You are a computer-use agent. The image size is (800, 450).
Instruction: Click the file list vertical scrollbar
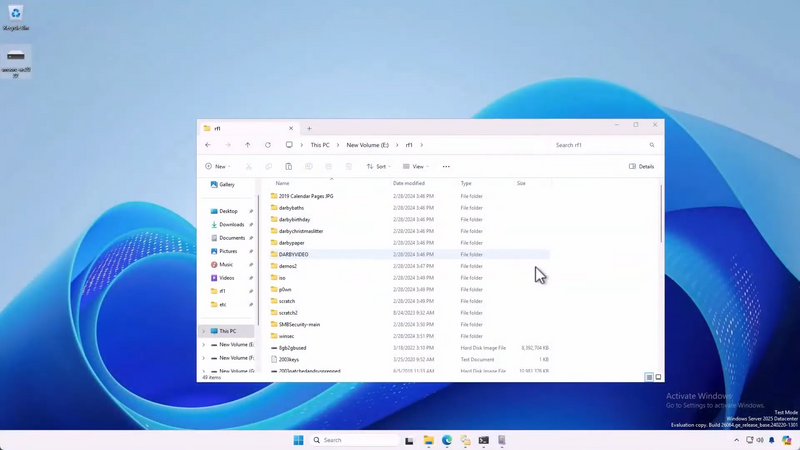(x=661, y=215)
